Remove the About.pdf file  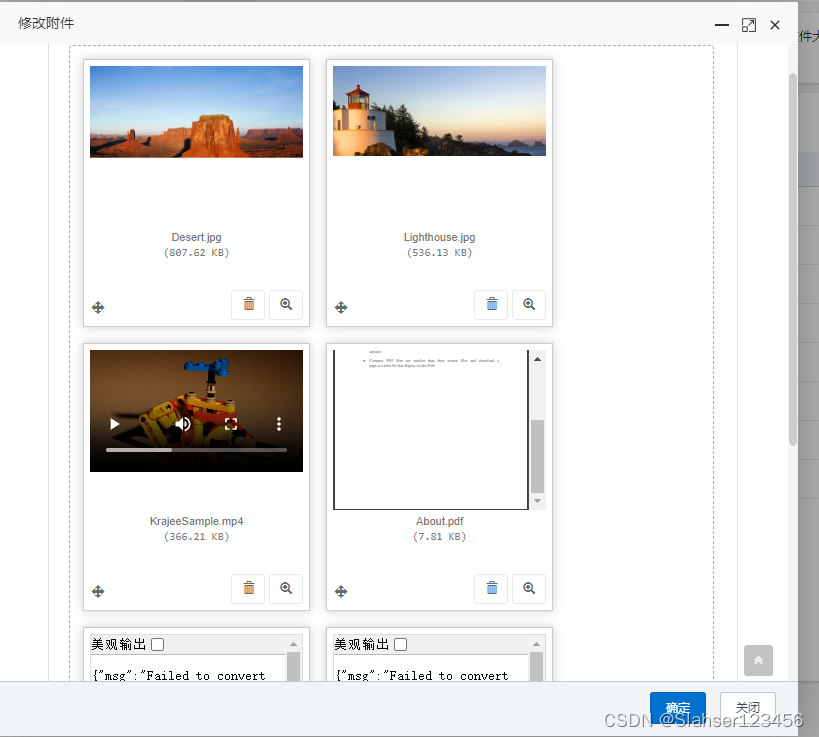coord(492,589)
